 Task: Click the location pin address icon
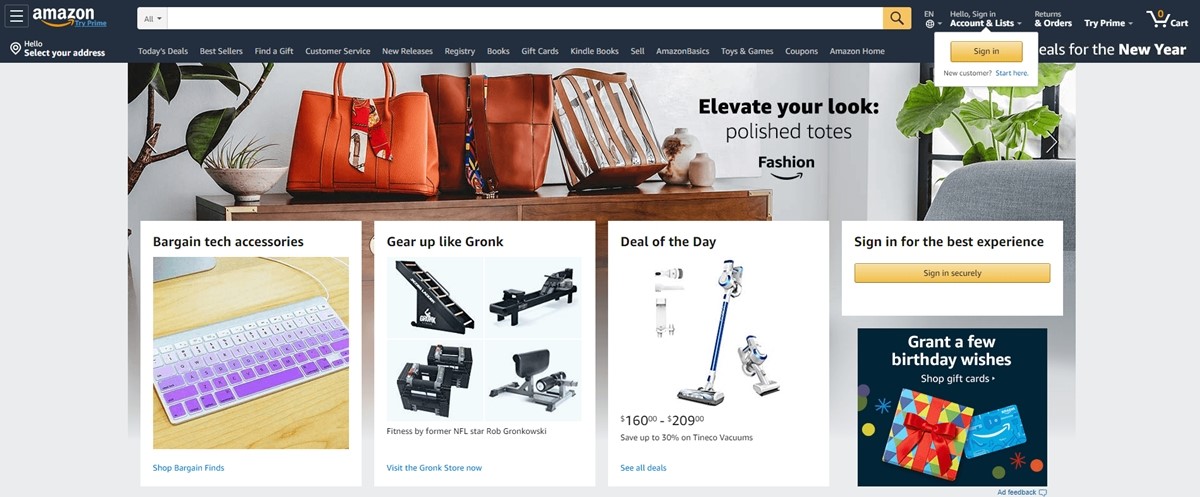click(15, 49)
